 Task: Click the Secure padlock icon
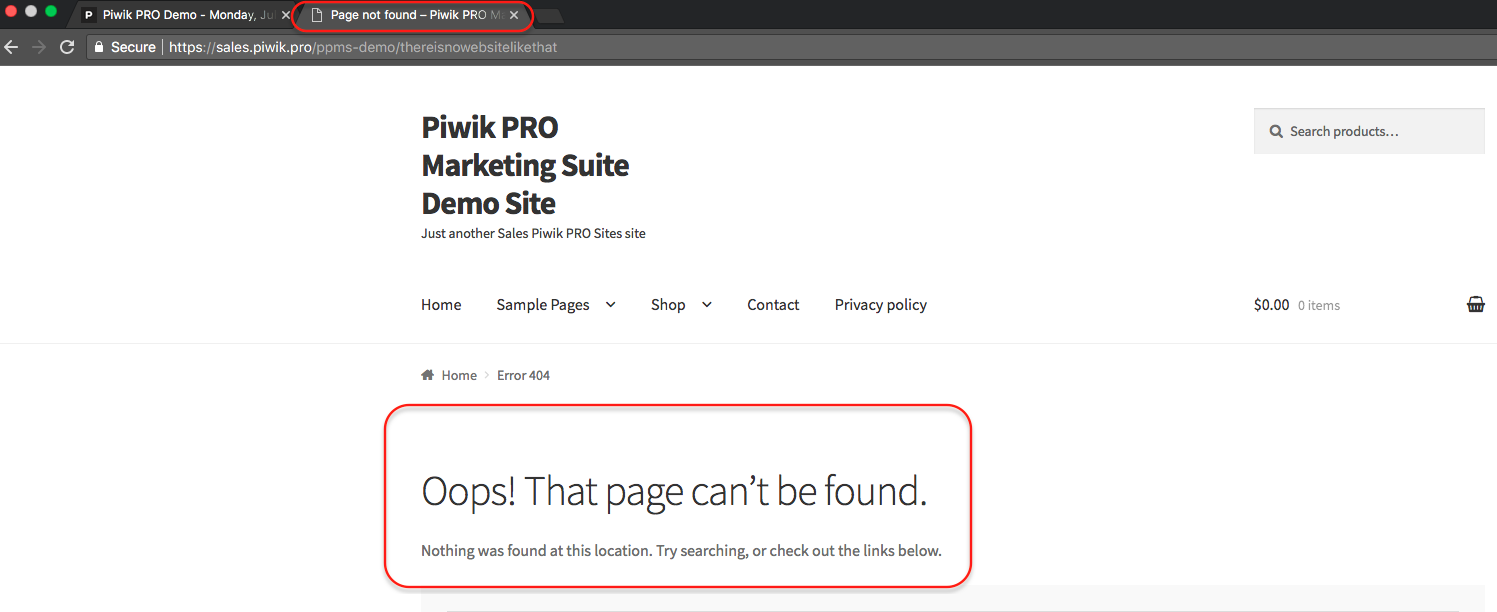click(98, 47)
